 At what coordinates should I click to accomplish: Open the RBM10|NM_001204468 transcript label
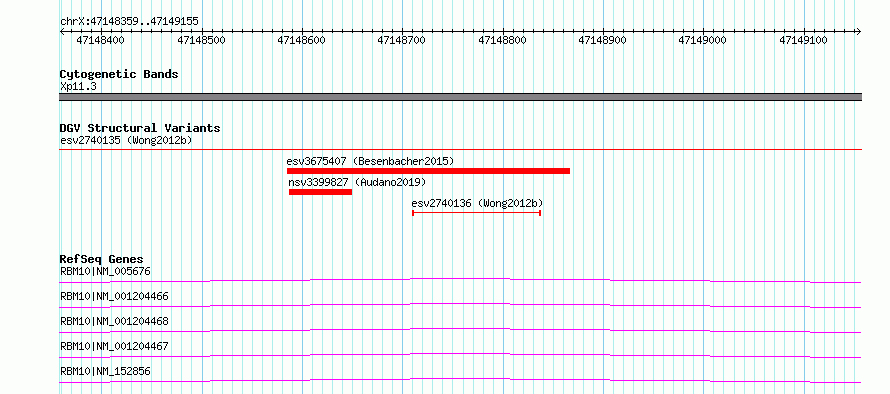point(114,321)
